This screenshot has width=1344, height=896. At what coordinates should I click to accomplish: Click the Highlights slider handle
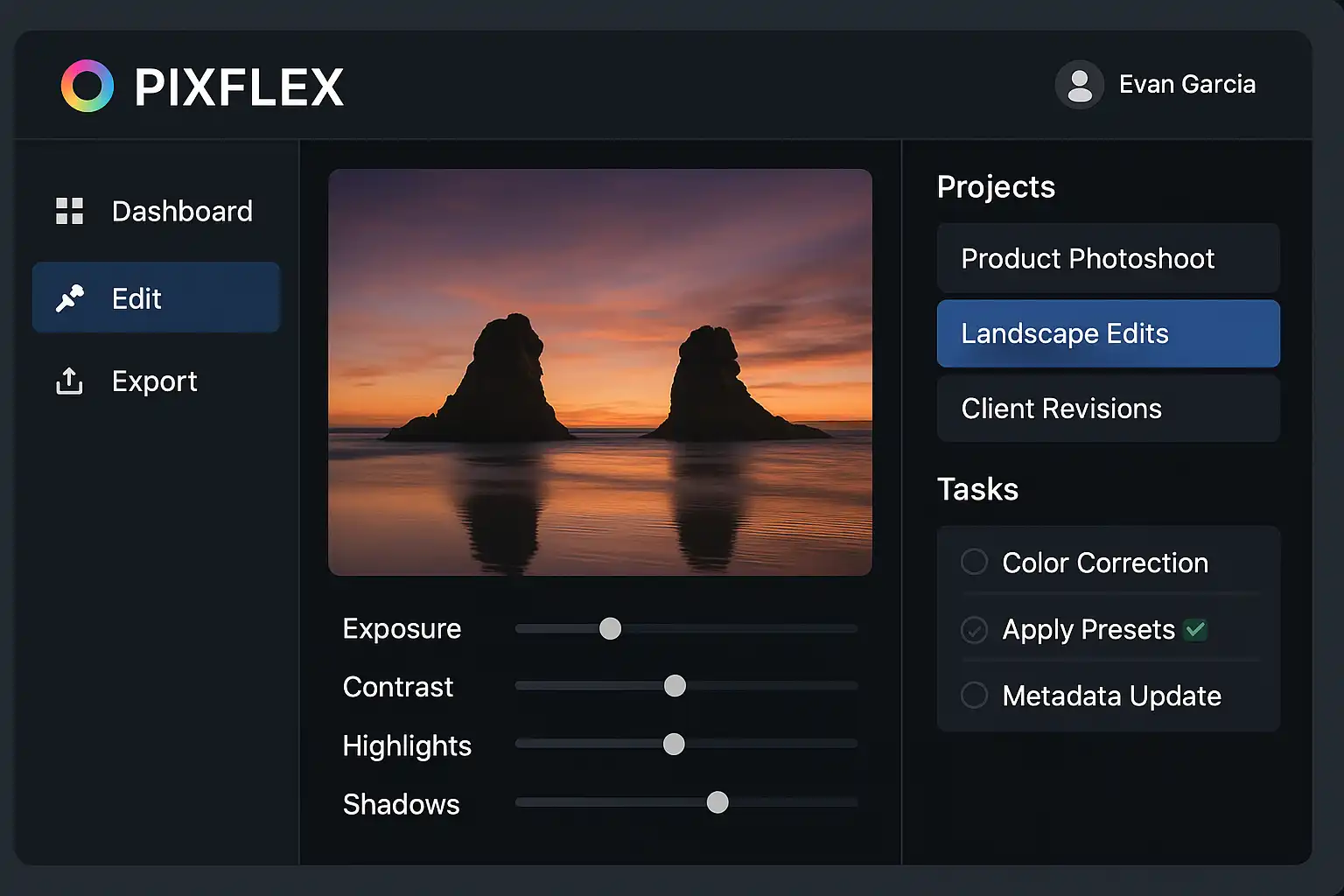tap(674, 744)
